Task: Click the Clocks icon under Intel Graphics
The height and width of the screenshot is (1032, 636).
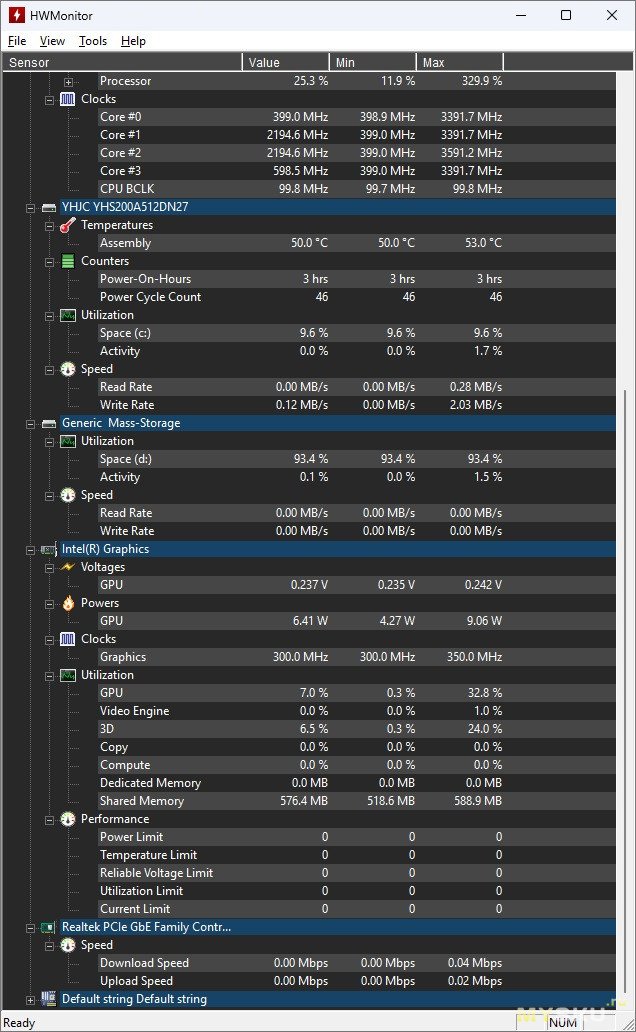Action: [68, 639]
